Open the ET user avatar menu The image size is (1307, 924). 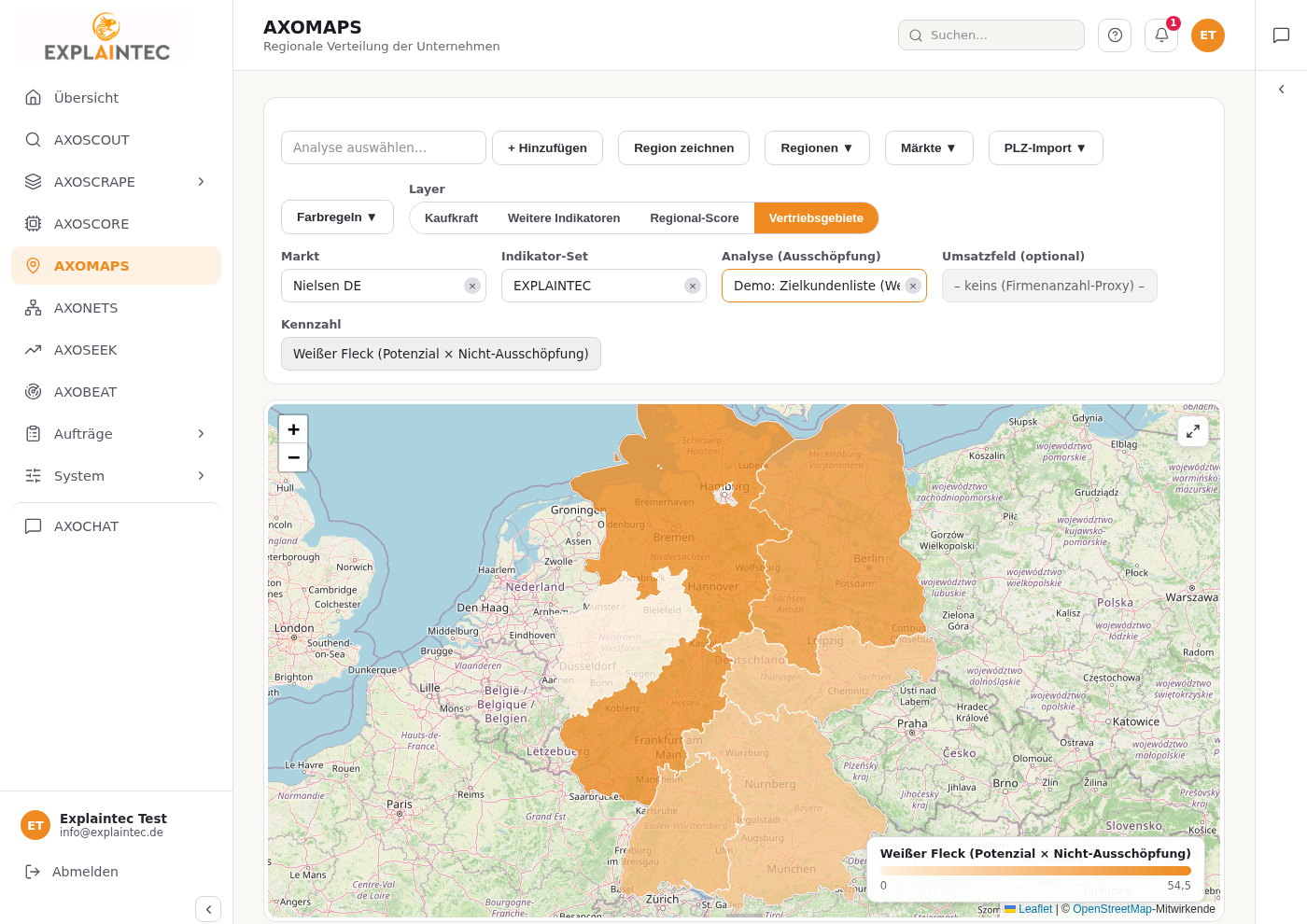click(1208, 35)
